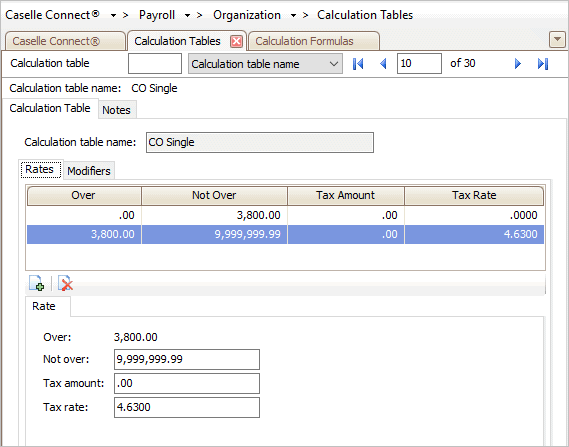Click the Tax rate input field
This screenshot has height=447, width=569.
(x=187, y=407)
